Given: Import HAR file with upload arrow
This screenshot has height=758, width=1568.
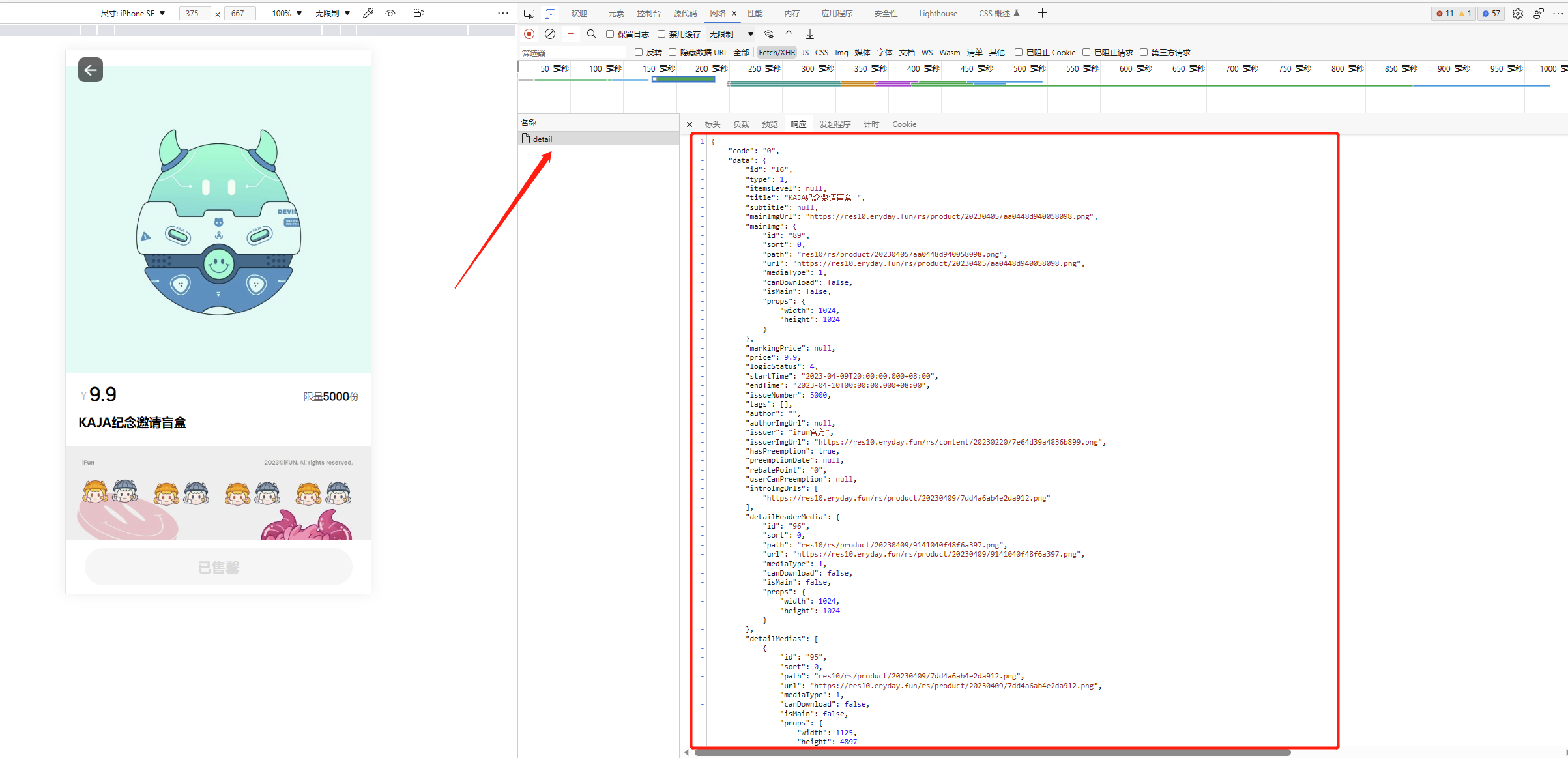Looking at the screenshot, I should tap(789, 34).
